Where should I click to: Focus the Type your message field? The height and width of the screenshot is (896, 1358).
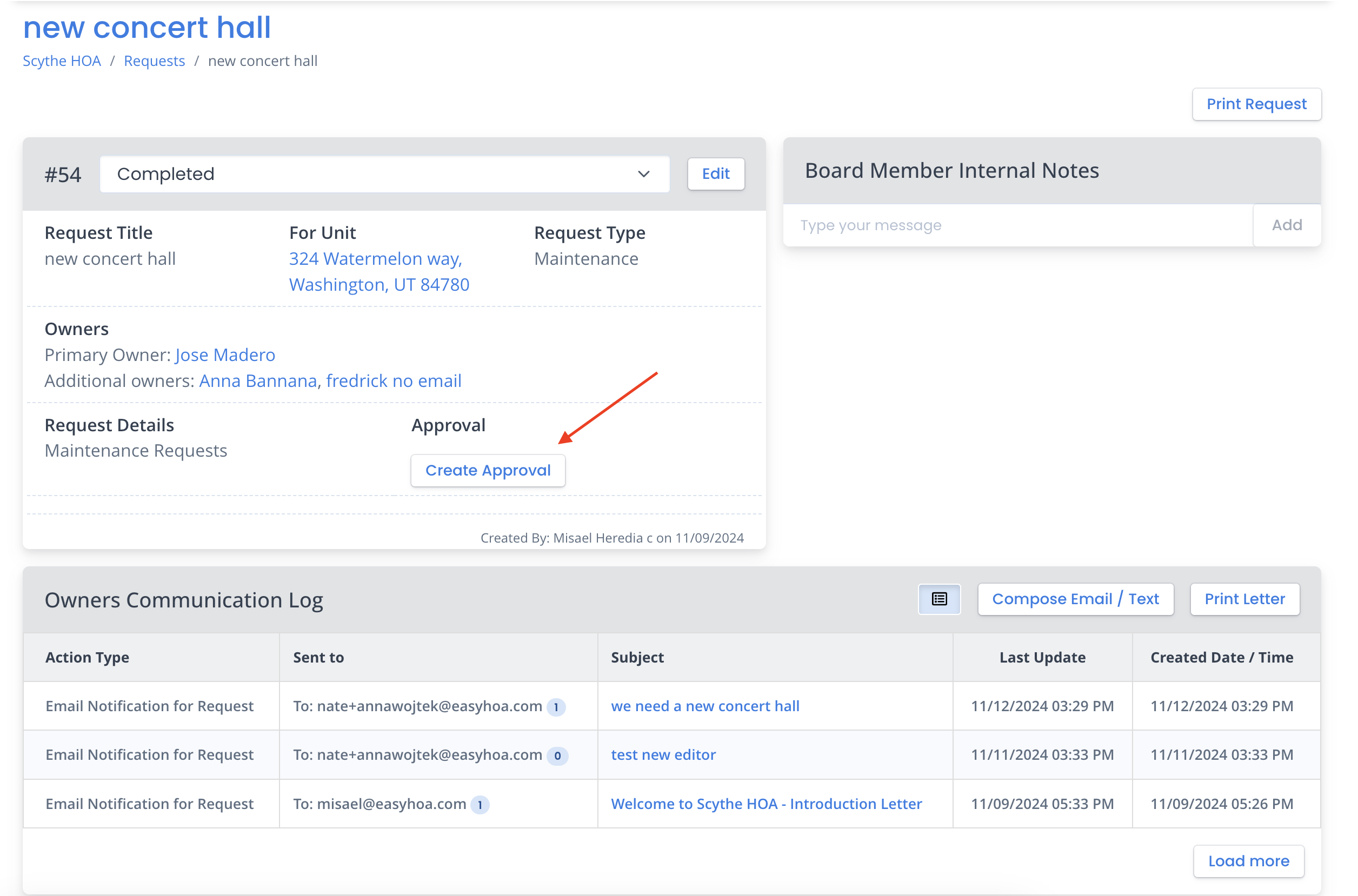click(1018, 225)
